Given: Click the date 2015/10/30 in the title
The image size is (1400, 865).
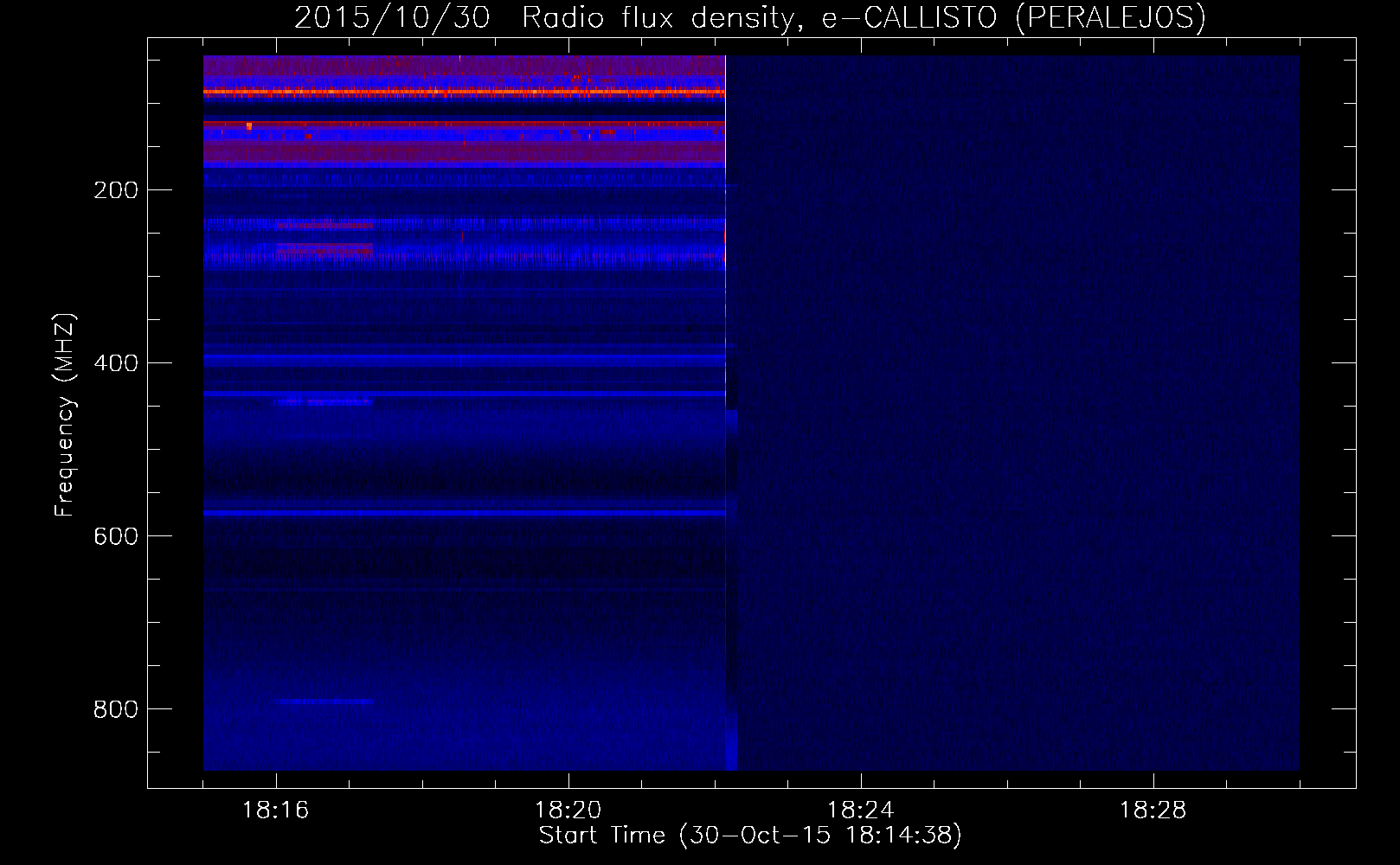Looking at the screenshot, I should (x=392, y=17).
